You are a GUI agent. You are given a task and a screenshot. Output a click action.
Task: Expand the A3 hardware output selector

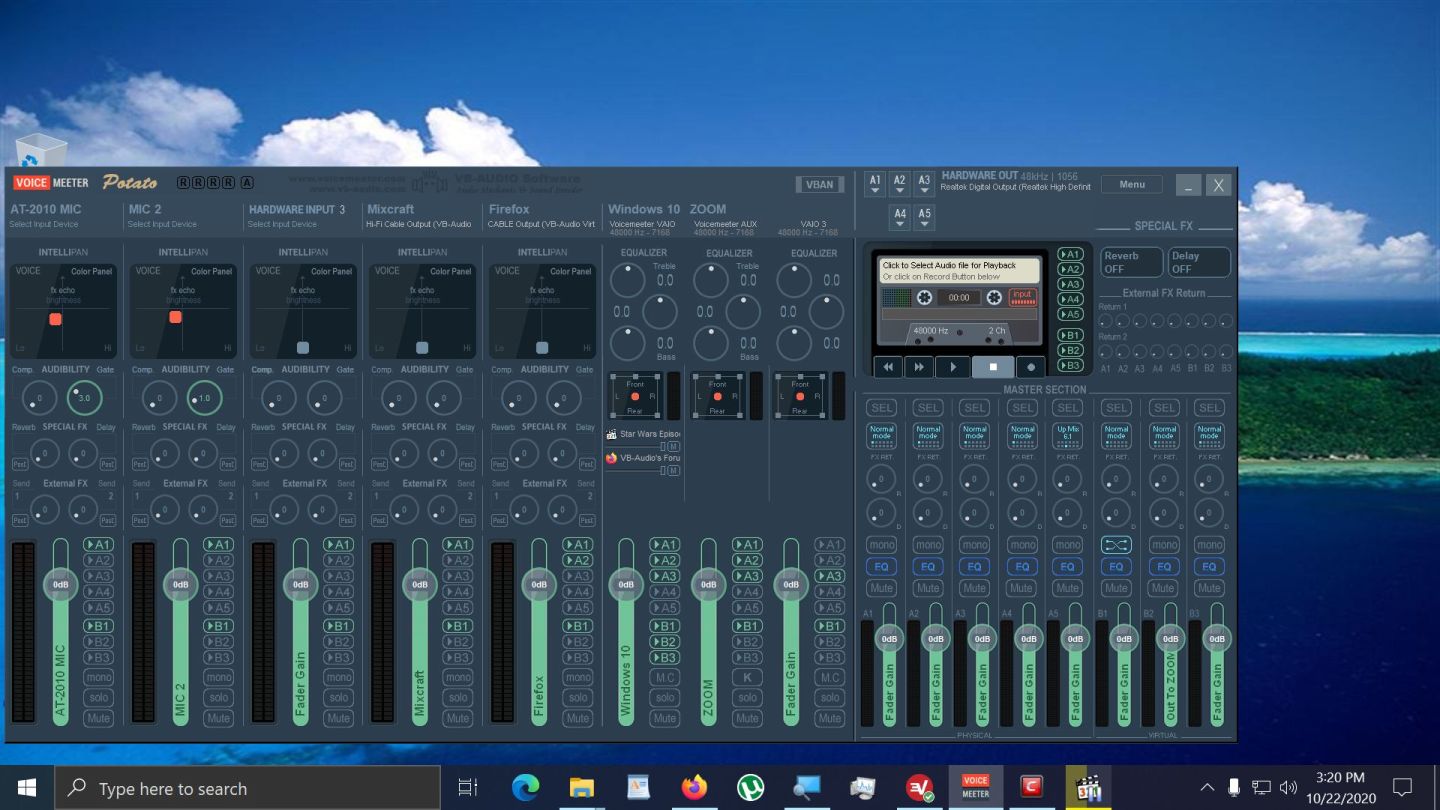[x=924, y=185]
